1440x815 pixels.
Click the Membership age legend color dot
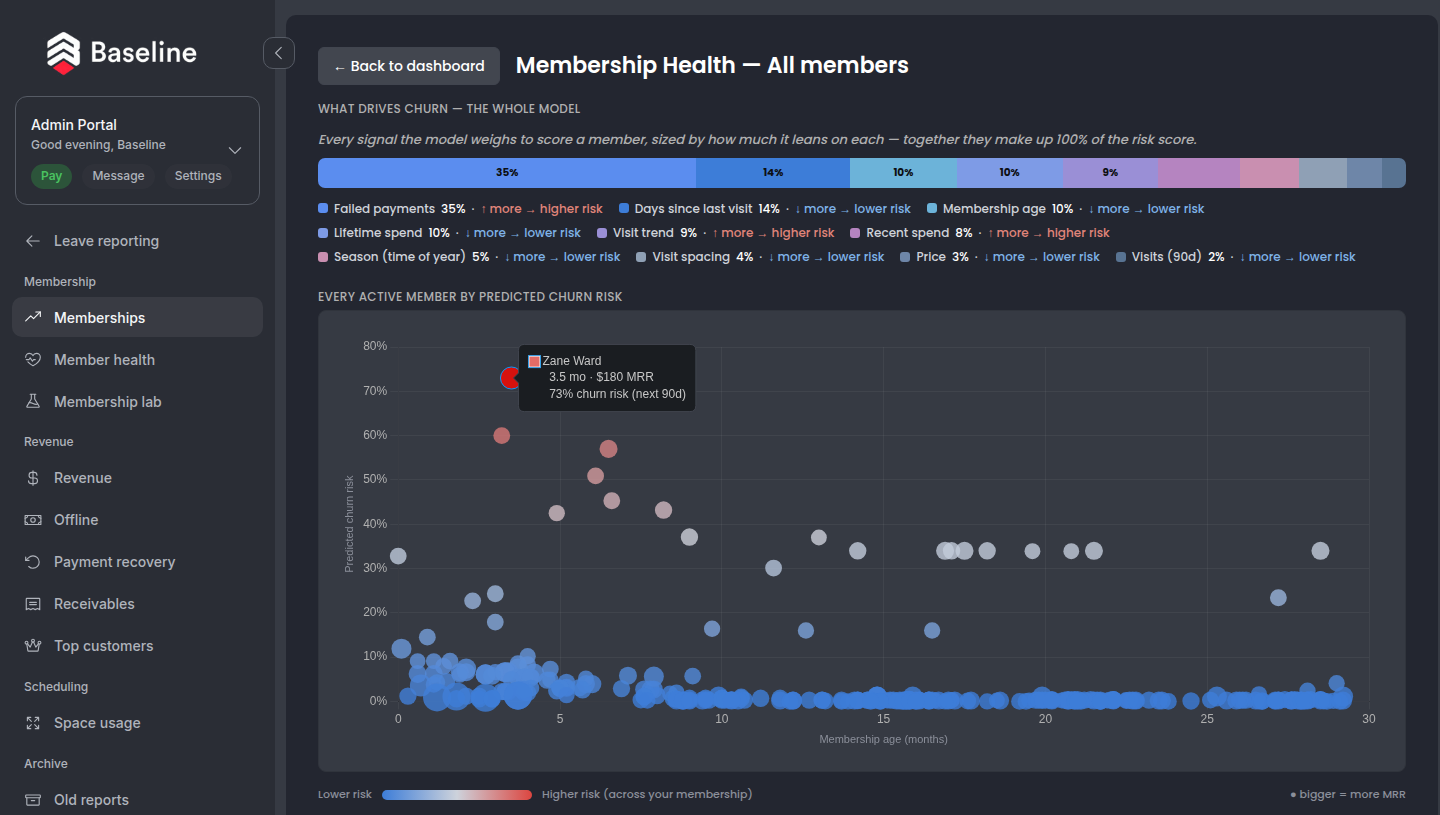[932, 209]
